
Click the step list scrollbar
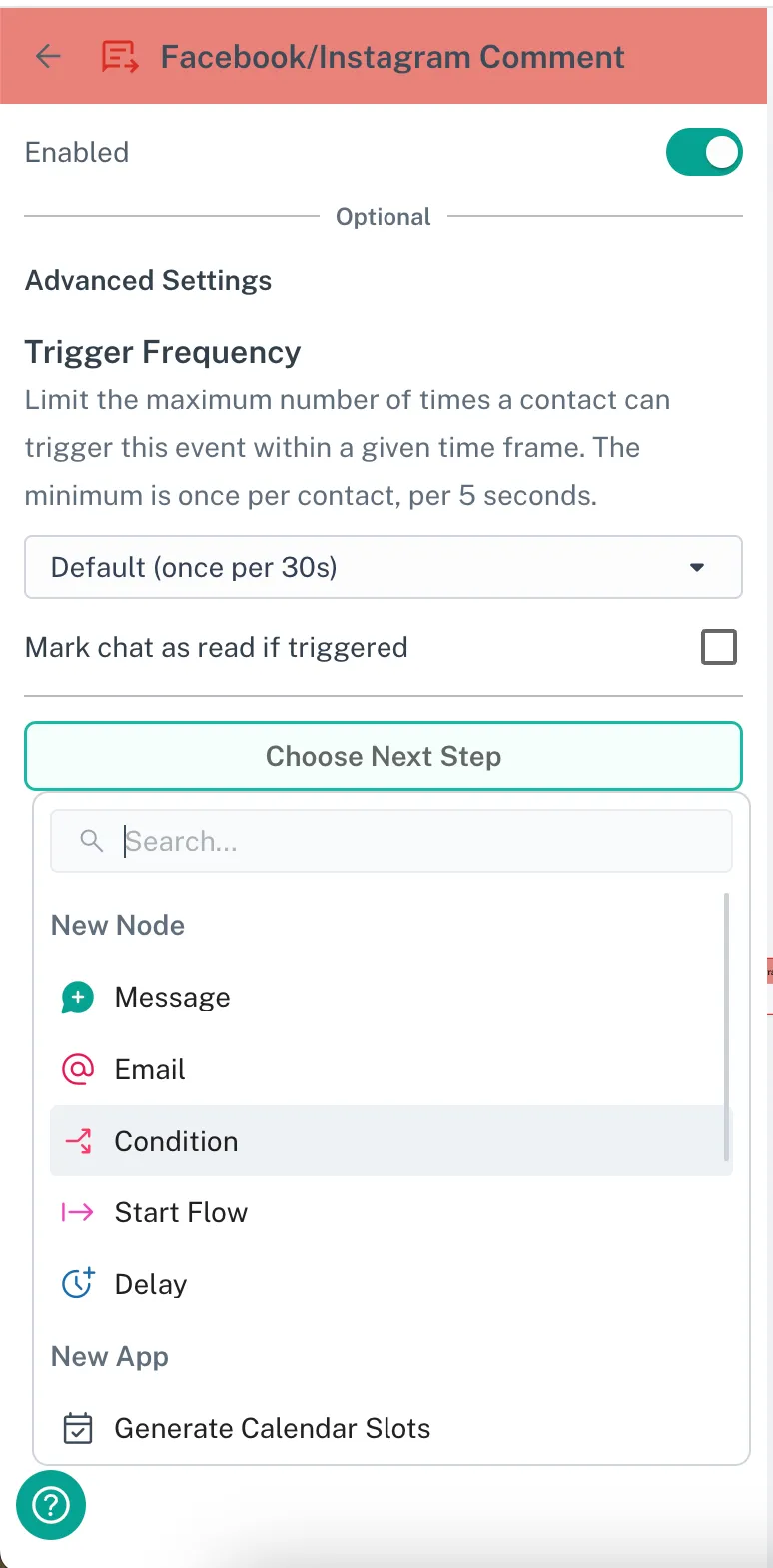pyautogui.click(x=726, y=1027)
